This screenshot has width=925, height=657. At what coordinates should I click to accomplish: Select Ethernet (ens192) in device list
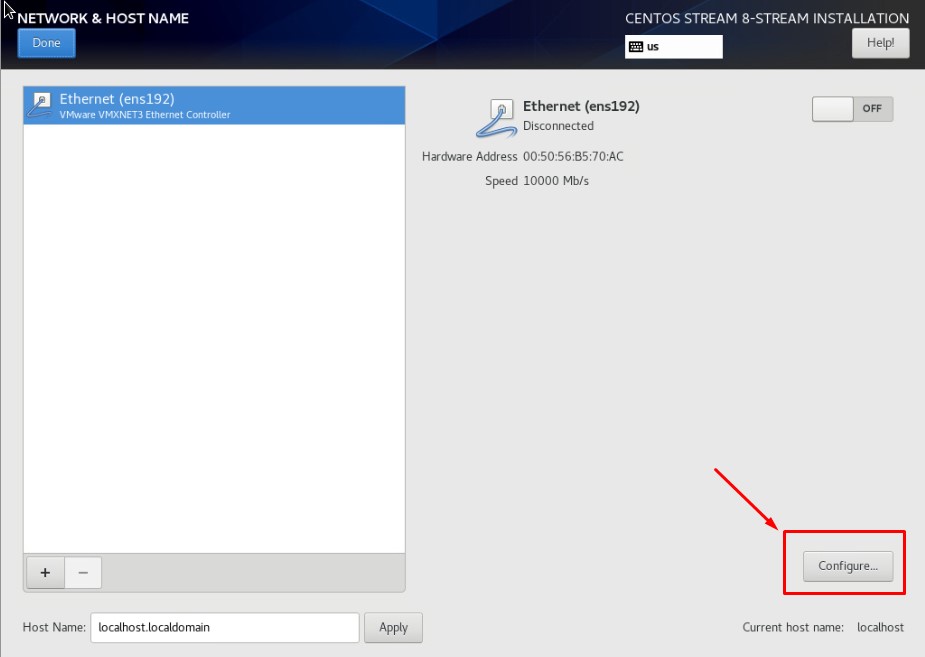click(x=214, y=106)
